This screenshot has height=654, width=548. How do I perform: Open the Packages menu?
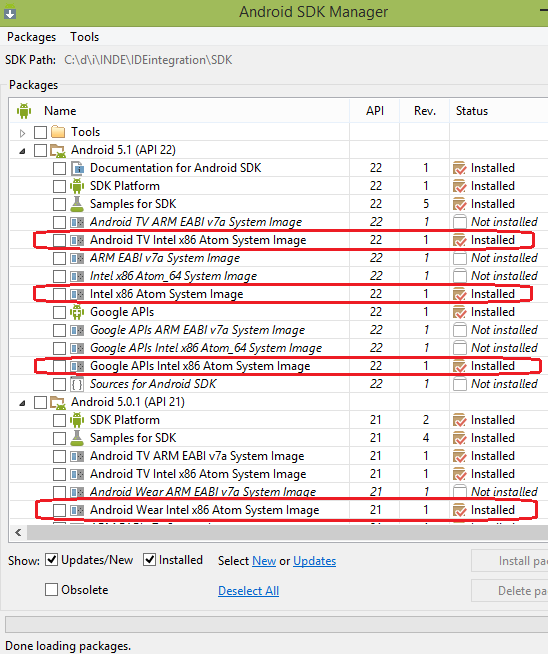coord(31,37)
